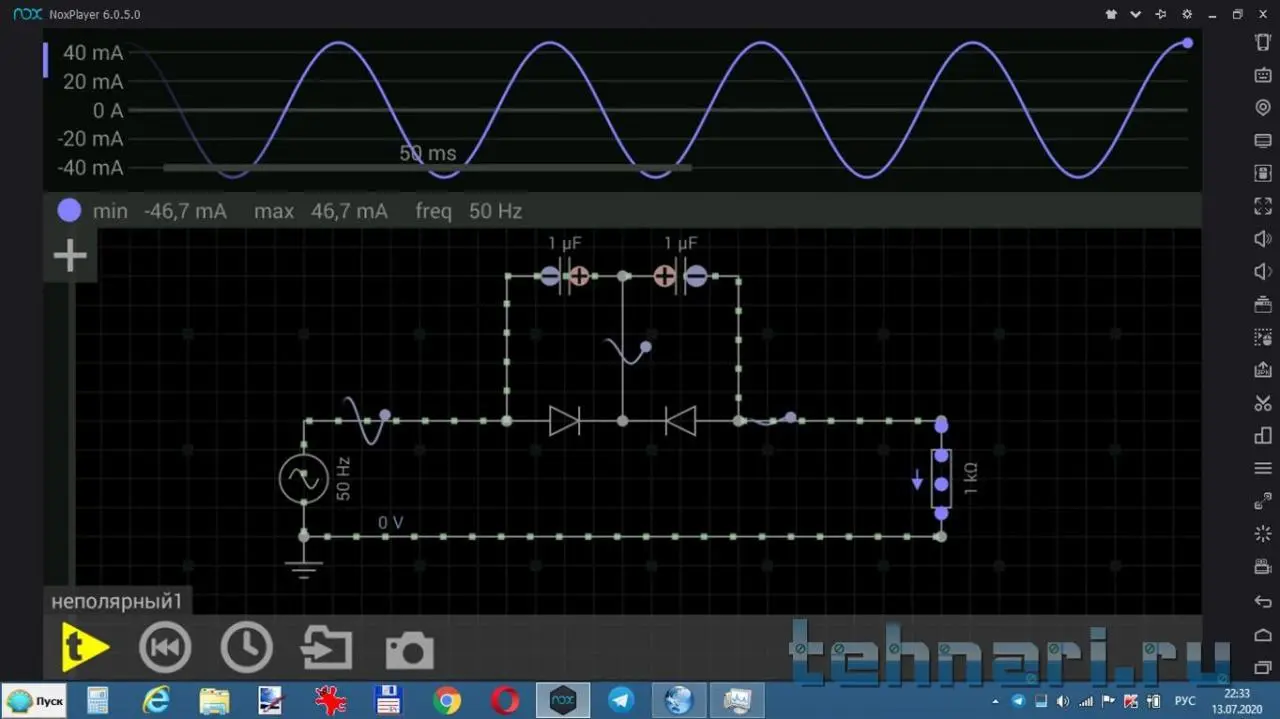Click the Nox pin window icon
Viewport: 1280px width, 719px height.
coord(1161,15)
